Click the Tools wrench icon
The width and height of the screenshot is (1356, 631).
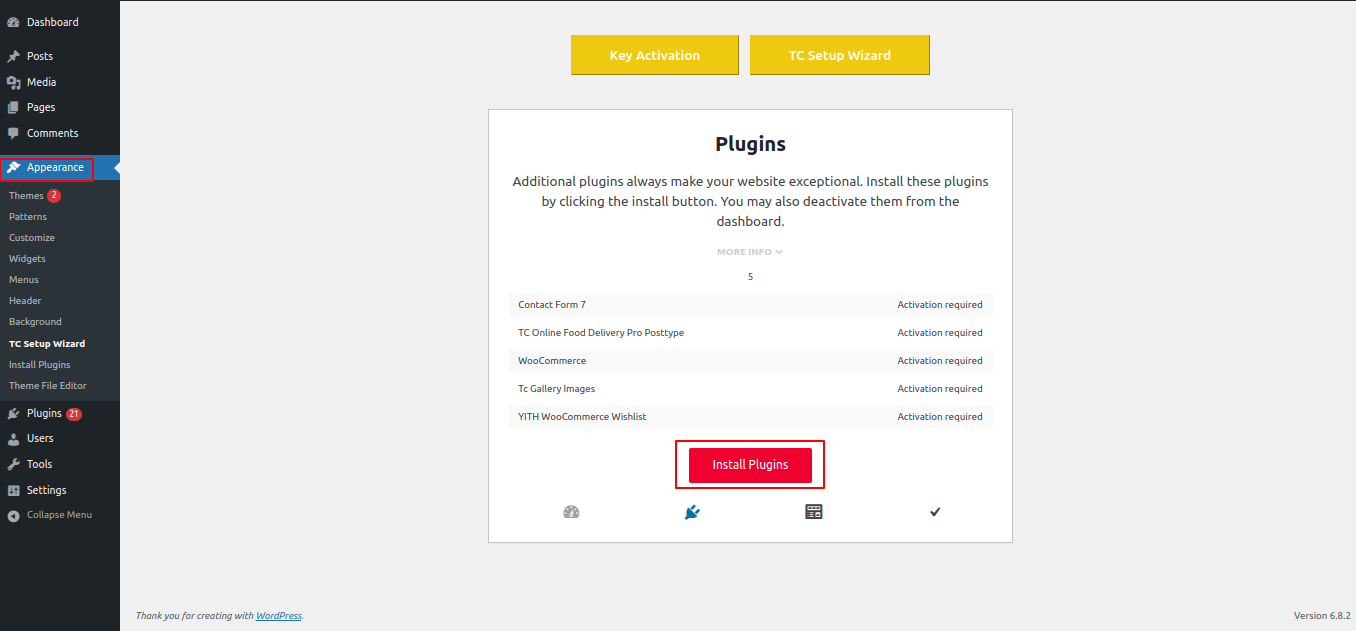click(13, 464)
